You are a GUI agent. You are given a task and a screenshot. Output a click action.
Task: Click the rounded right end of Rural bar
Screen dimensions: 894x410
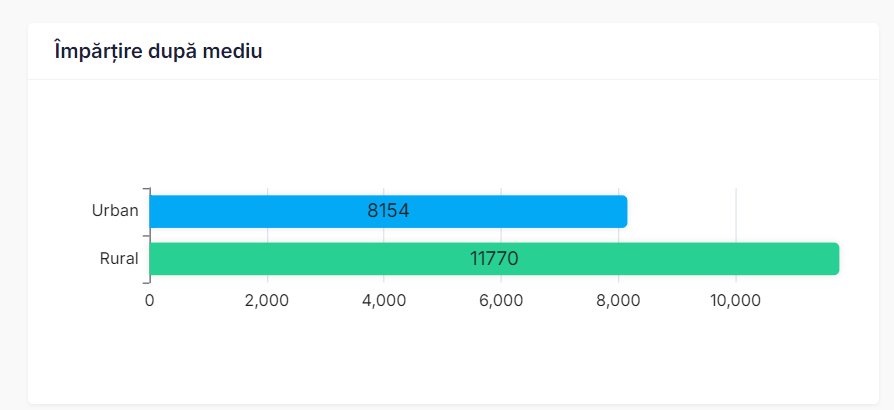point(835,259)
